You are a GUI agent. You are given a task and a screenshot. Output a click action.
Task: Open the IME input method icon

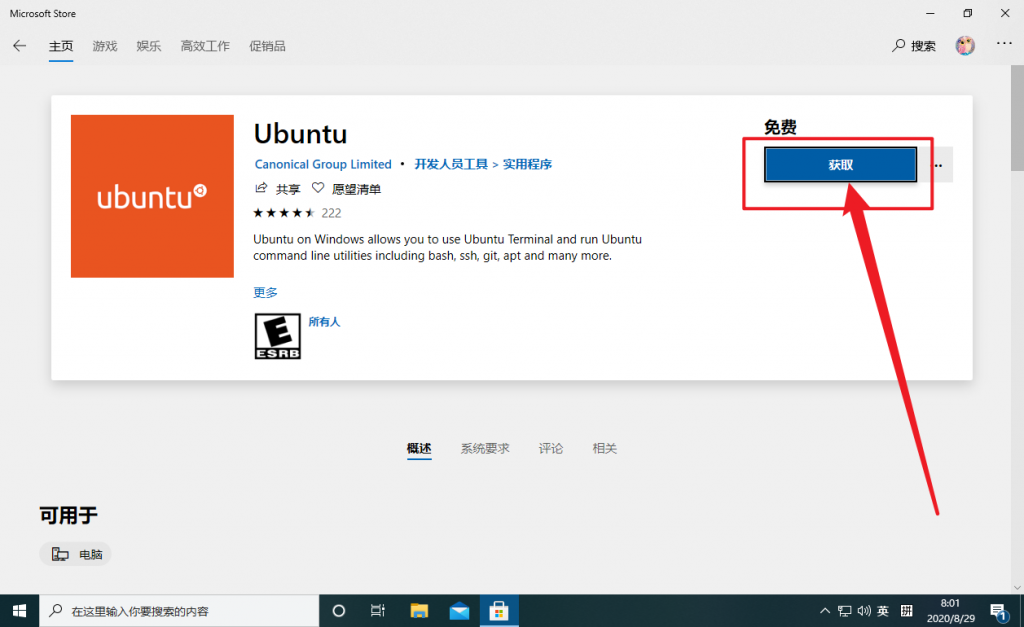tap(906, 611)
